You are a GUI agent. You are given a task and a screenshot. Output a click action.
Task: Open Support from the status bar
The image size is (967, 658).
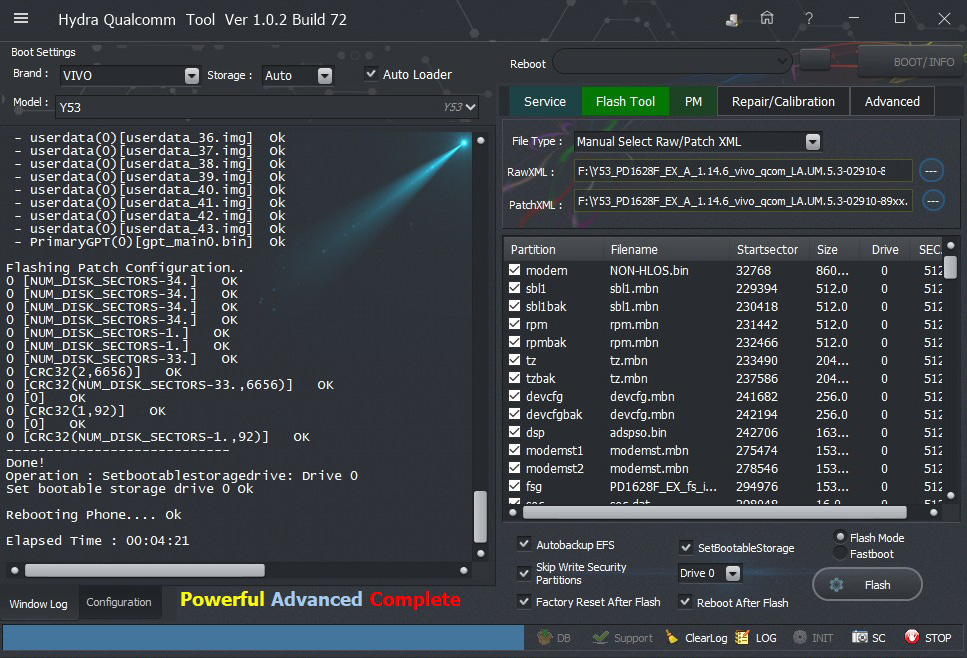pyautogui.click(x=623, y=638)
